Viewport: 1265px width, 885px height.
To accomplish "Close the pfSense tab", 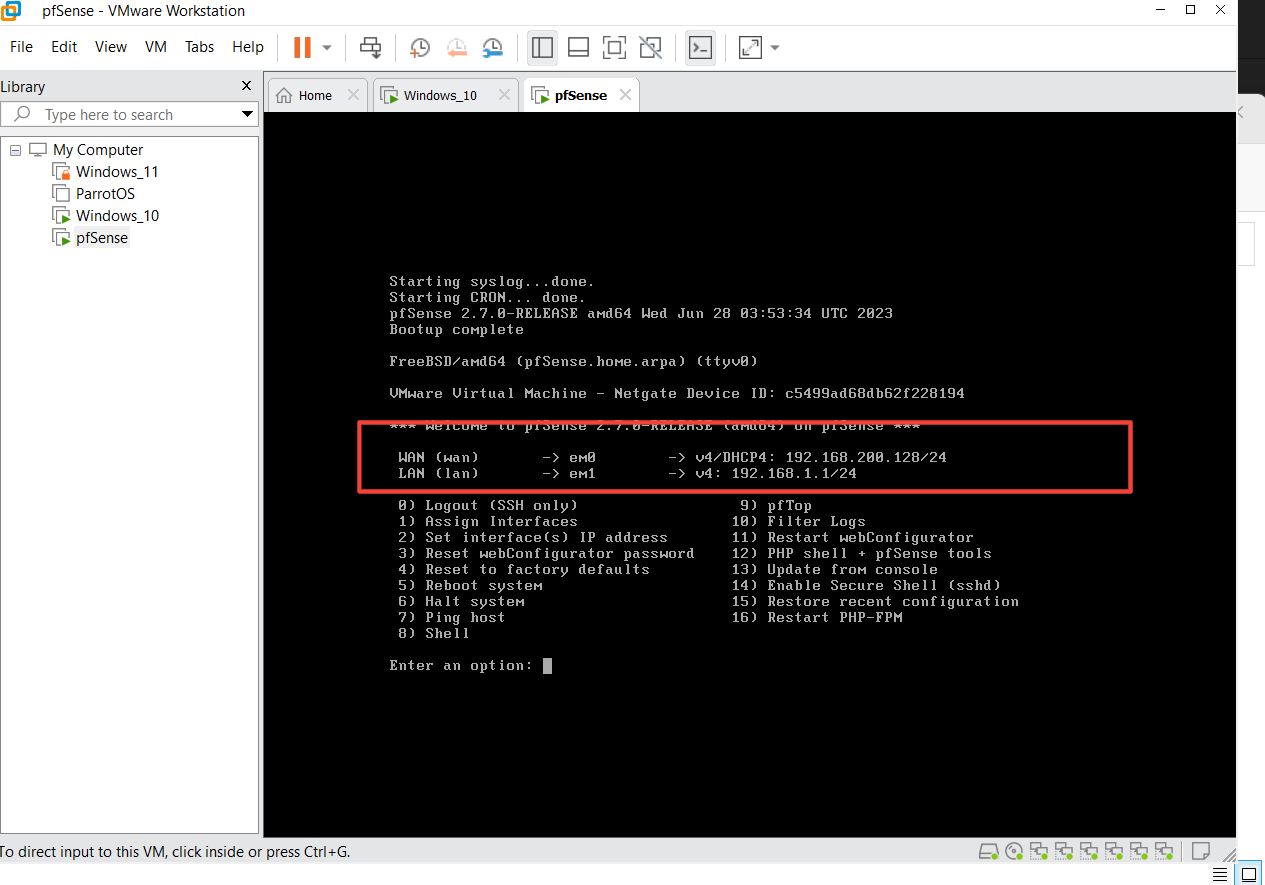I will tap(625, 95).
